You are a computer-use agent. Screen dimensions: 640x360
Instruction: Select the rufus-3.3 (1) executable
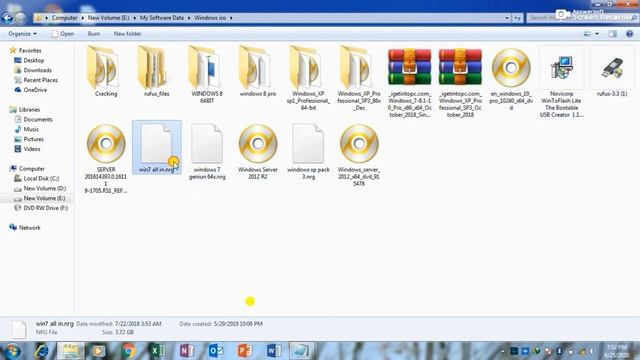[x=612, y=71]
